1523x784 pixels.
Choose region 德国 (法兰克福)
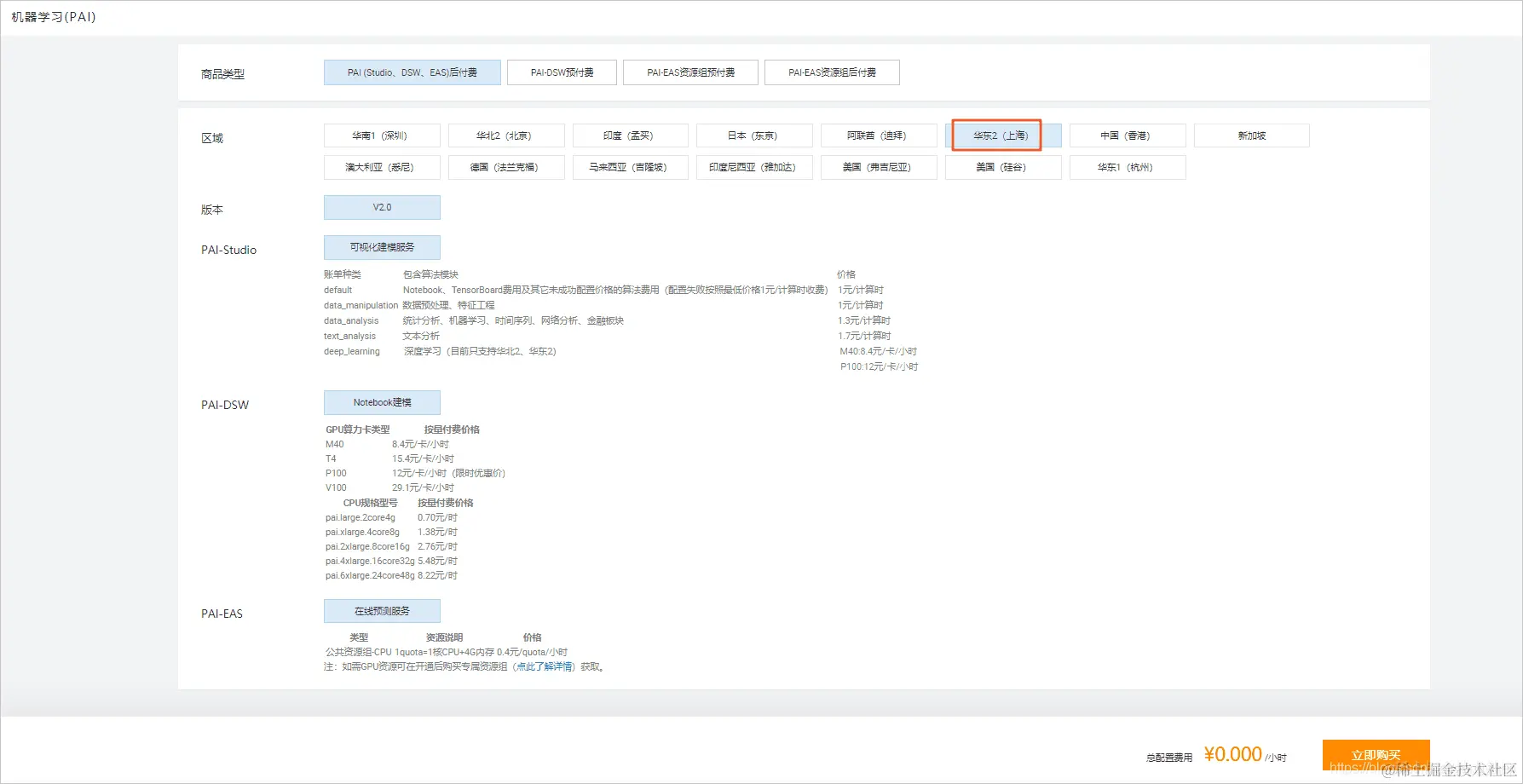tap(506, 167)
